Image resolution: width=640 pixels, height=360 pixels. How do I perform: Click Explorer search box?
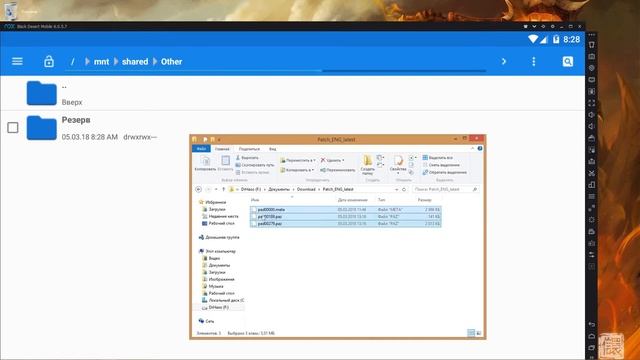point(445,189)
